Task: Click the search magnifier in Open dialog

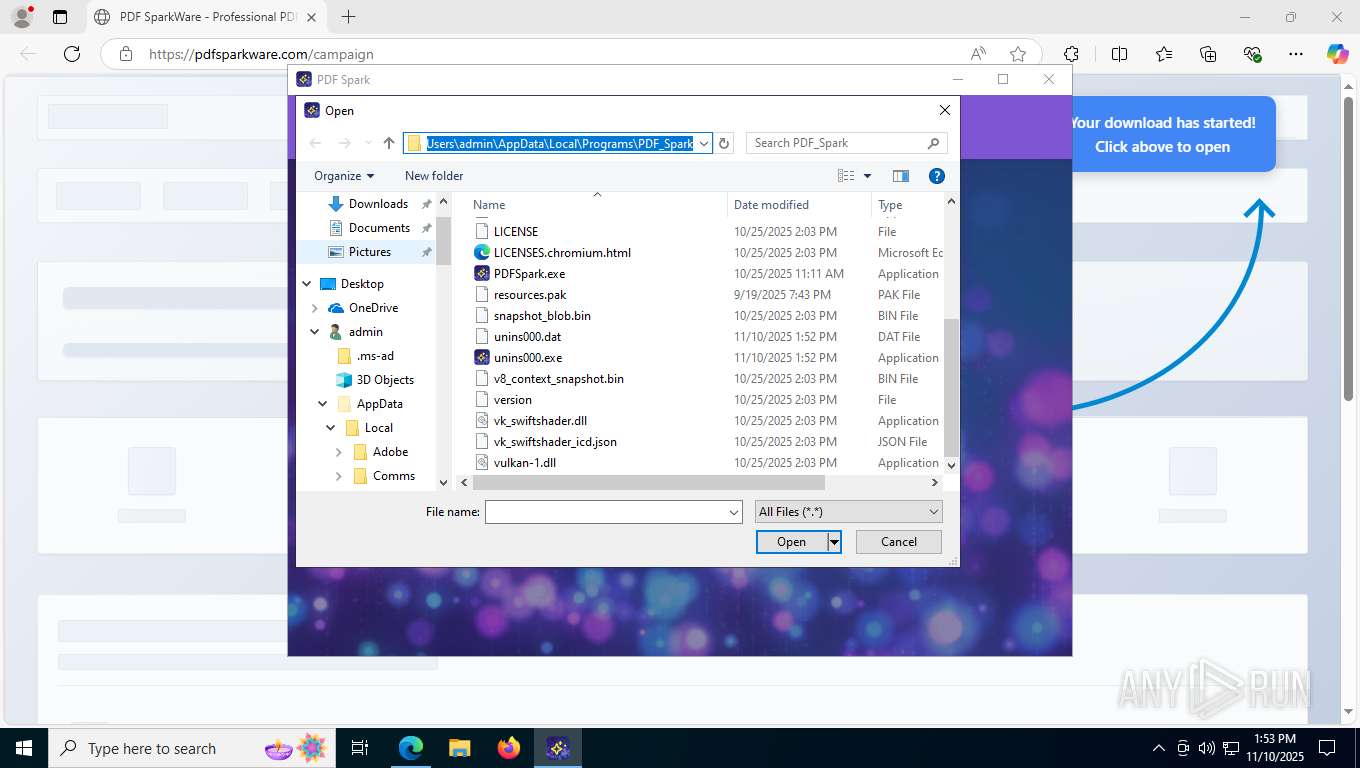Action: [x=933, y=143]
